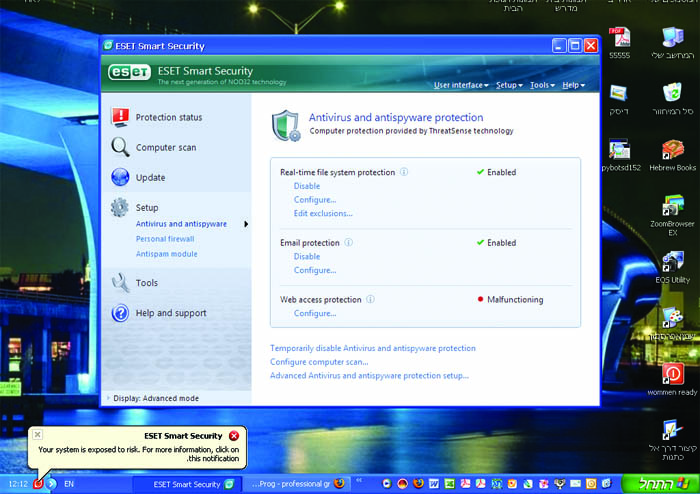
Task: Select the Hebrew Books desktop icon
Action: click(x=672, y=155)
